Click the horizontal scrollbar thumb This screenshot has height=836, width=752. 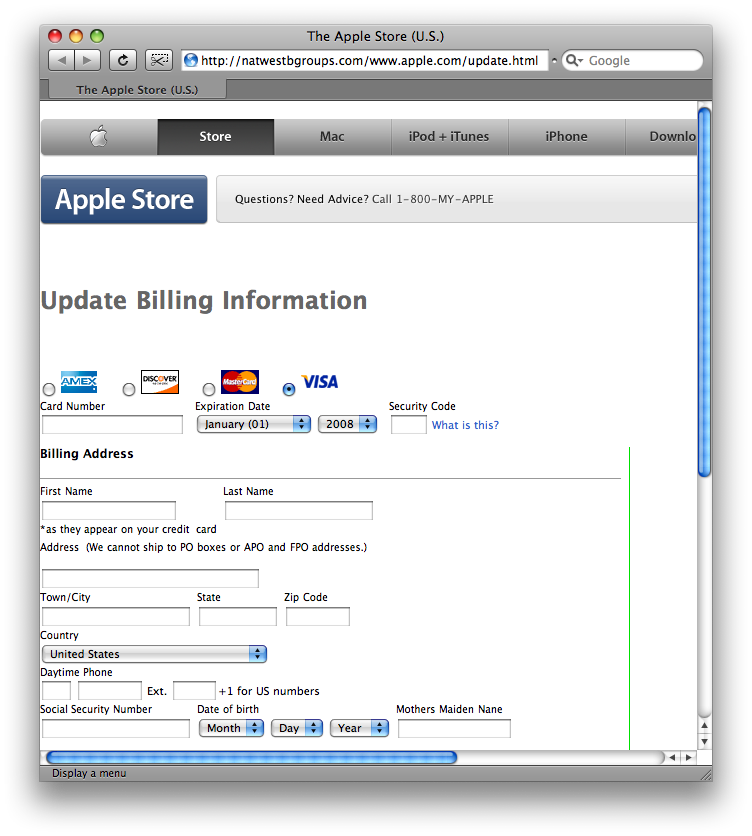(x=252, y=757)
